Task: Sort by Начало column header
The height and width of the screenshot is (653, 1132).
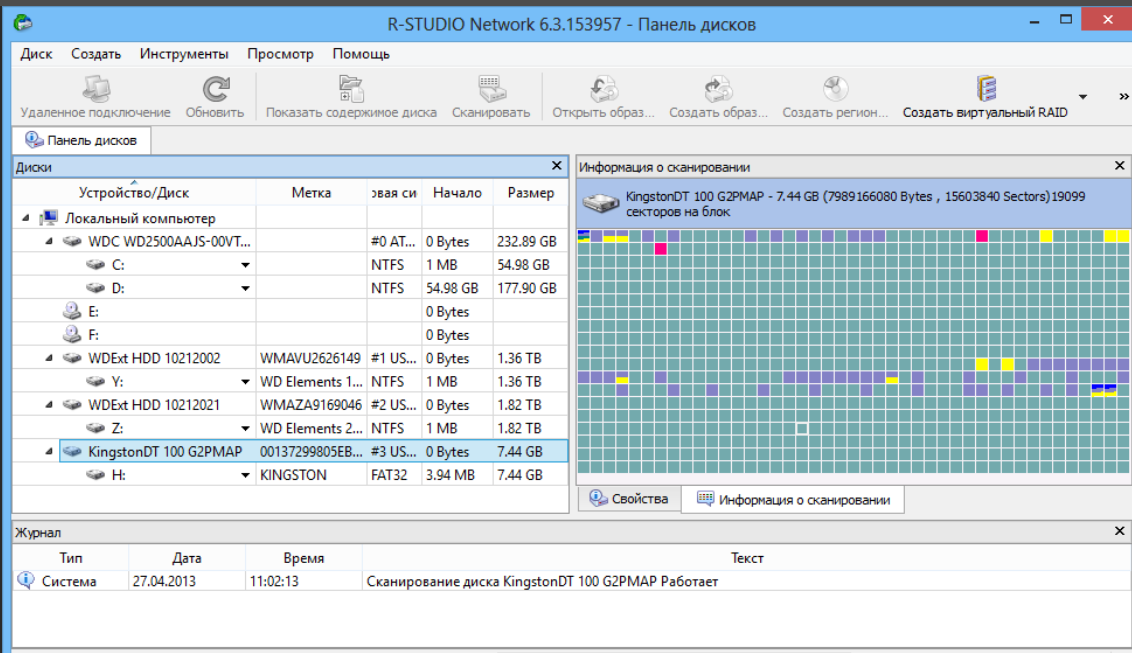Action: click(x=457, y=193)
